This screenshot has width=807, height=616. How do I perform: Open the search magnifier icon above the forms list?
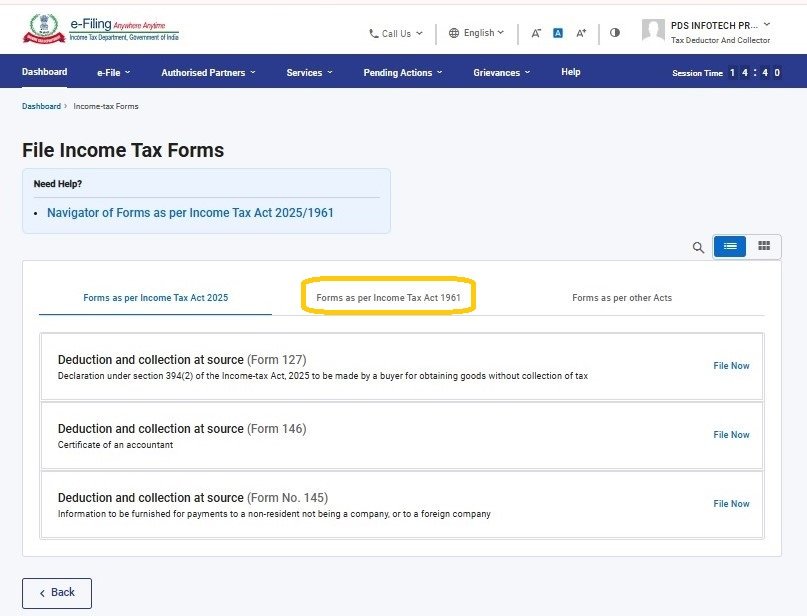(x=698, y=248)
